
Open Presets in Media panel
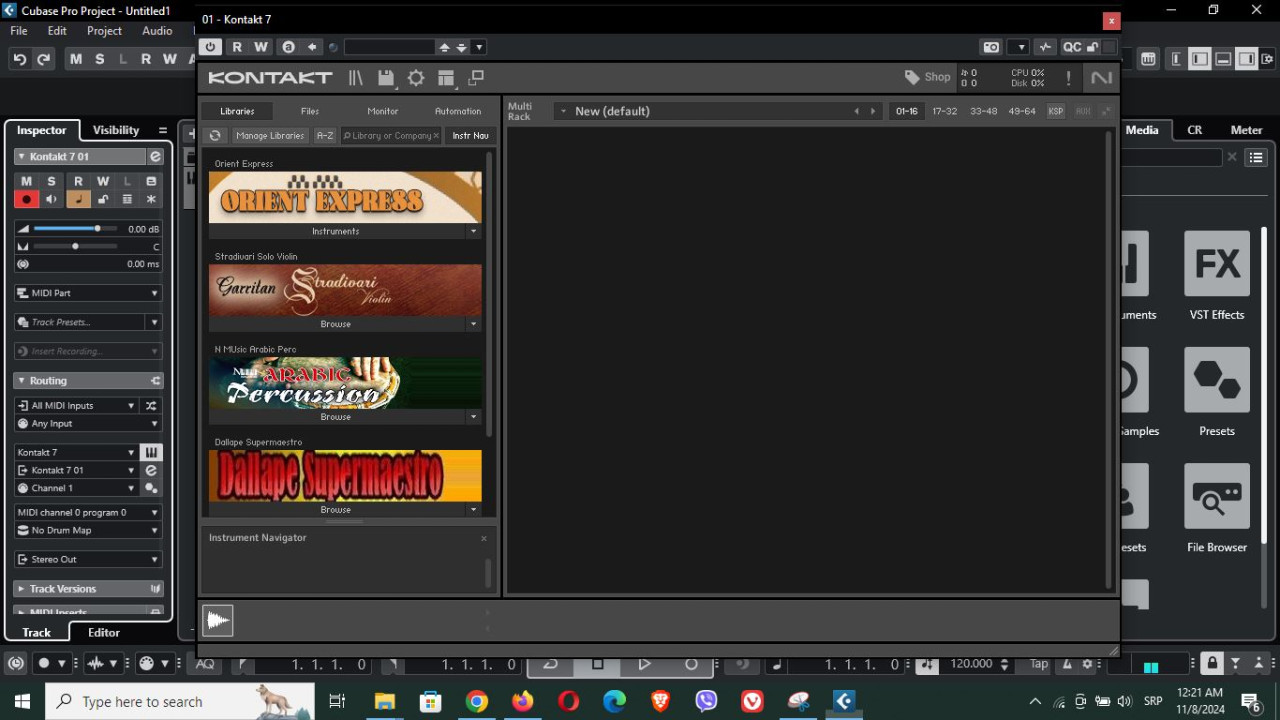click(x=1217, y=392)
